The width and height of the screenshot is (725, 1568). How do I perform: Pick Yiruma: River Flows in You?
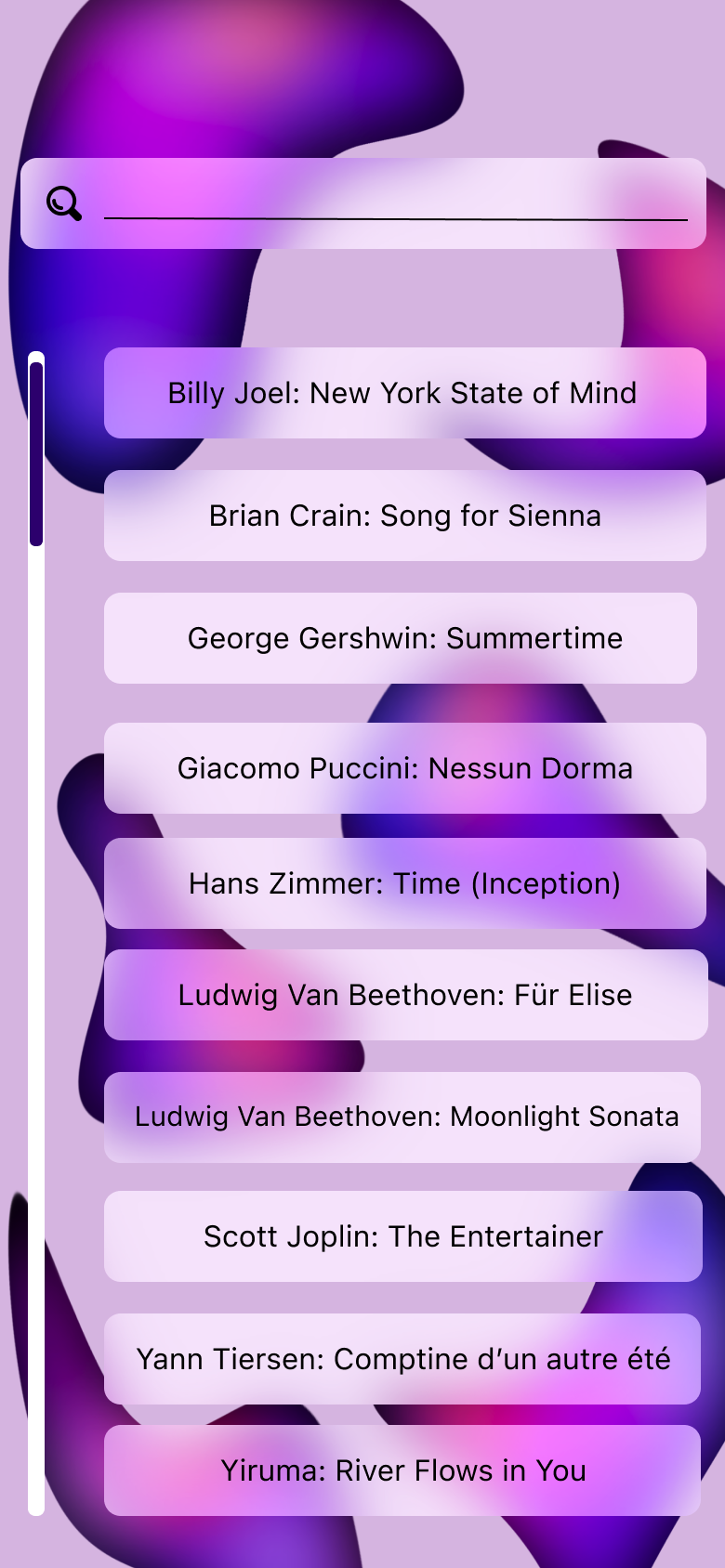click(402, 1470)
